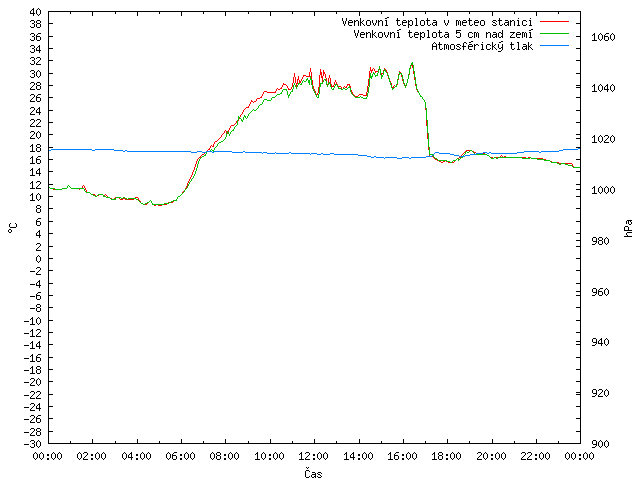This screenshot has width=640, height=480.
Task: Click the right axis unit 'hPa'
Action: click(x=629, y=228)
